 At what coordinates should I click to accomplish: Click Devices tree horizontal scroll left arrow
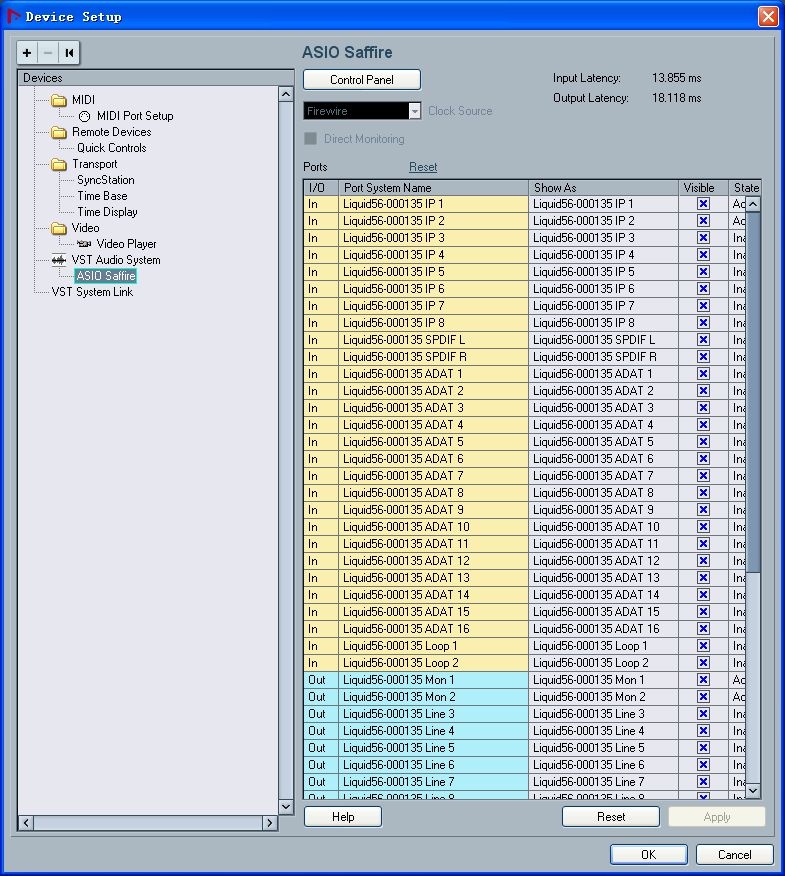pyautogui.click(x=26, y=823)
